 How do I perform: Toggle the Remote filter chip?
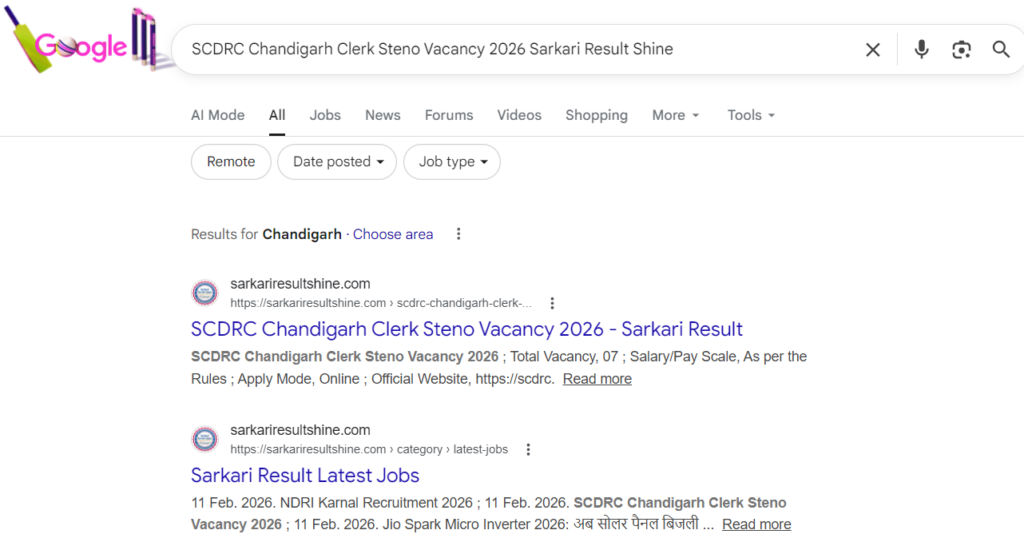(x=231, y=162)
